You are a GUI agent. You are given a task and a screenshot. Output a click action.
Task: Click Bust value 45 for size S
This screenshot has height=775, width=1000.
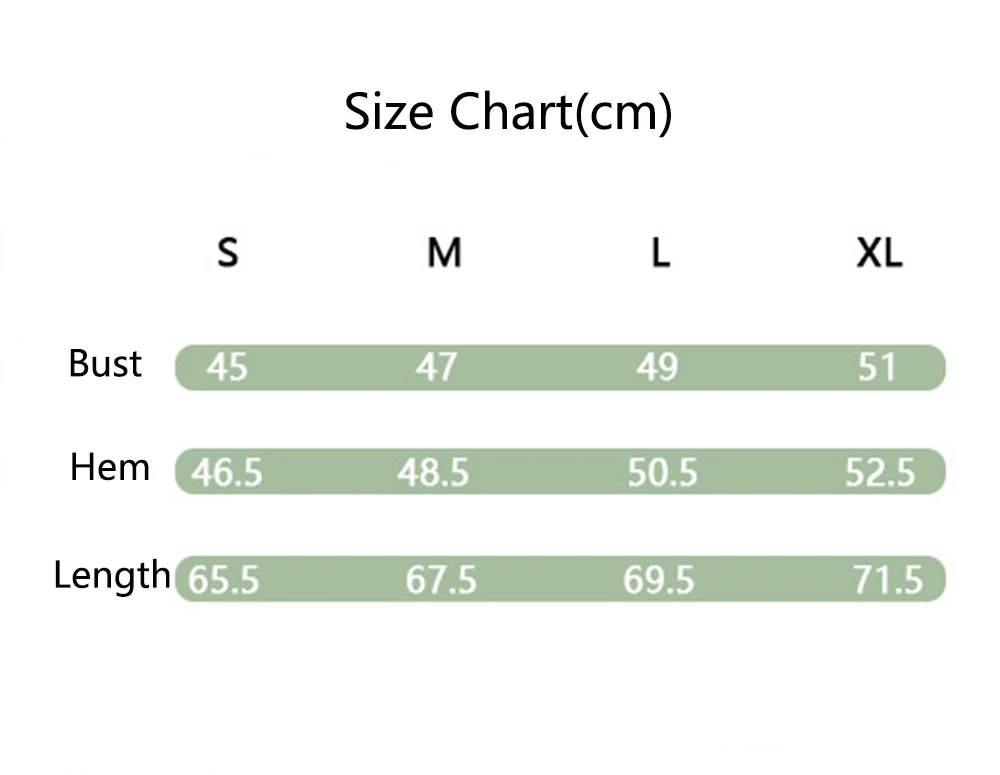coord(227,368)
